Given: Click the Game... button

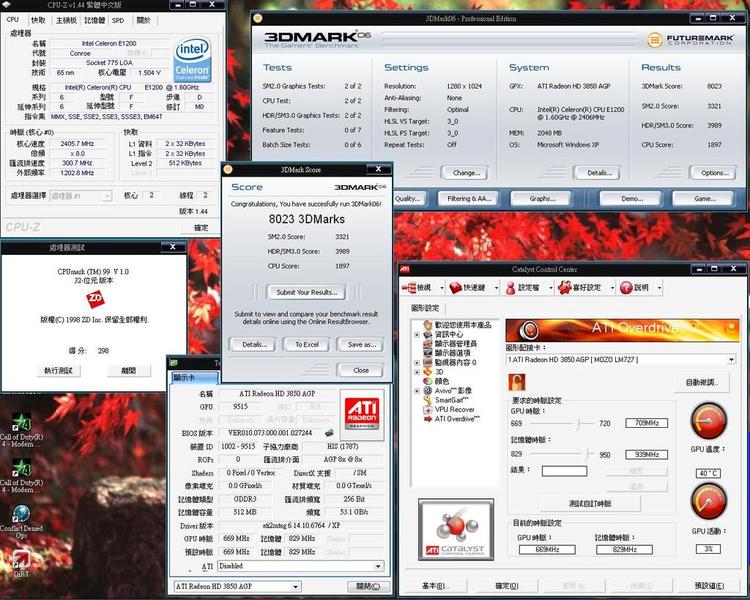Looking at the screenshot, I should 705,198.
